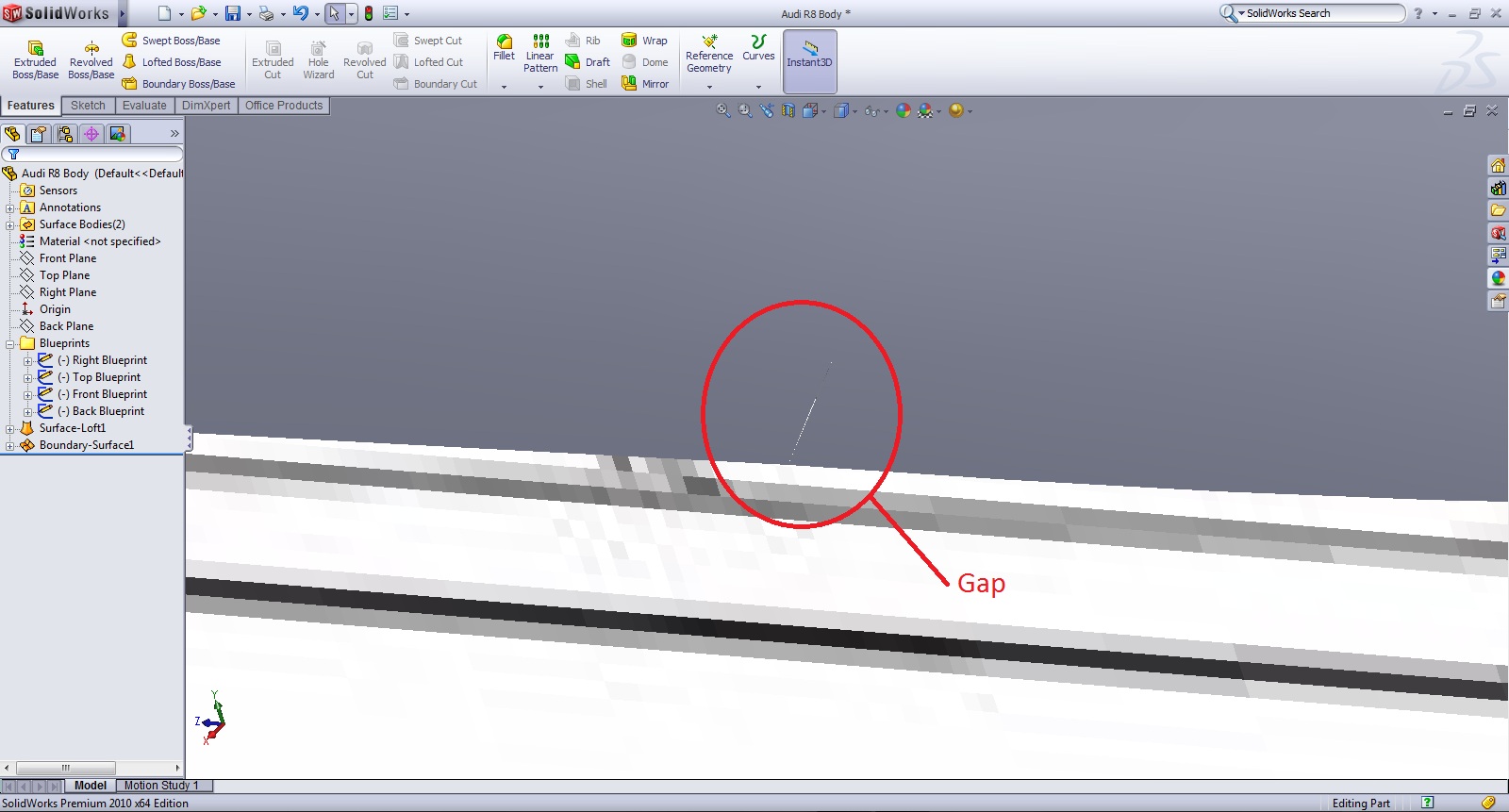Screen dimensions: 1509x812
Task: Open the Curves dropdown arrow
Action: (758, 87)
